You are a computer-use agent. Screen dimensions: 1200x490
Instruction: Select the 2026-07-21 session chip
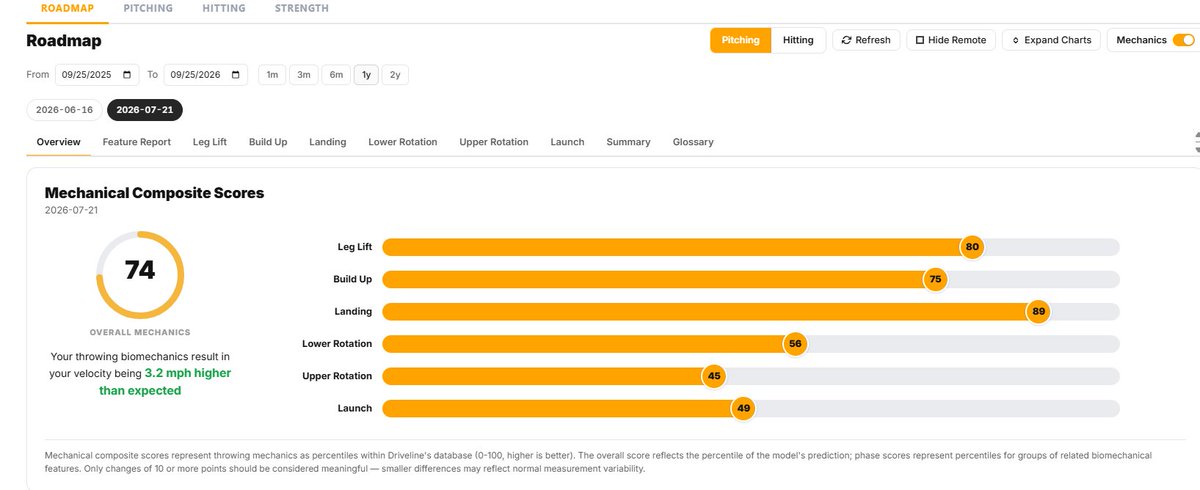(145, 110)
